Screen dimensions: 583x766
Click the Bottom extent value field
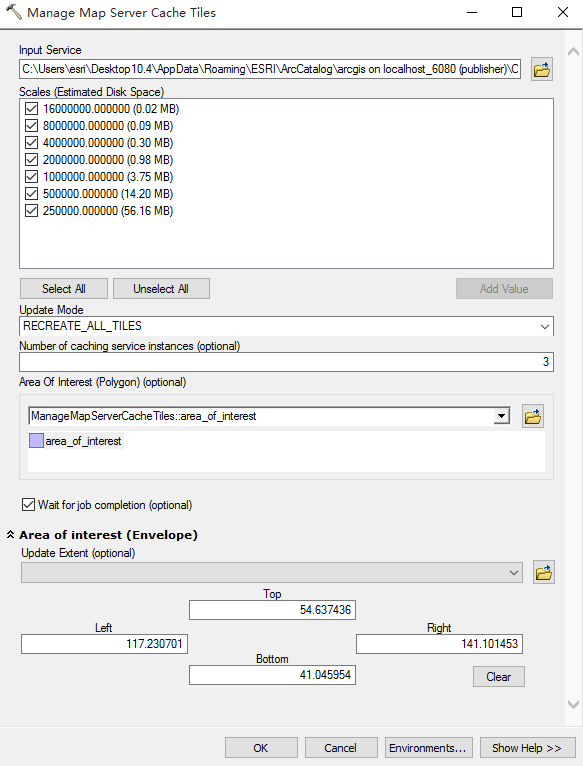coord(272,675)
